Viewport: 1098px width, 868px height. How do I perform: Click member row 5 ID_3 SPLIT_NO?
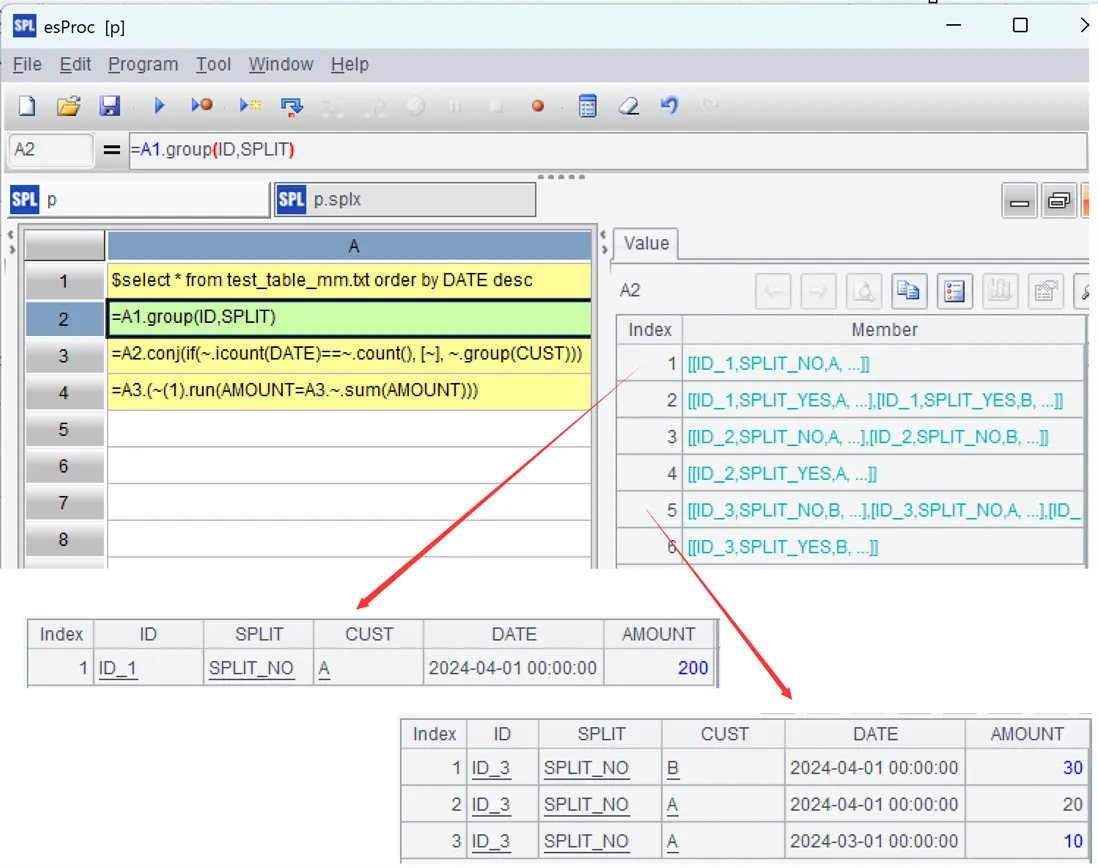point(884,510)
